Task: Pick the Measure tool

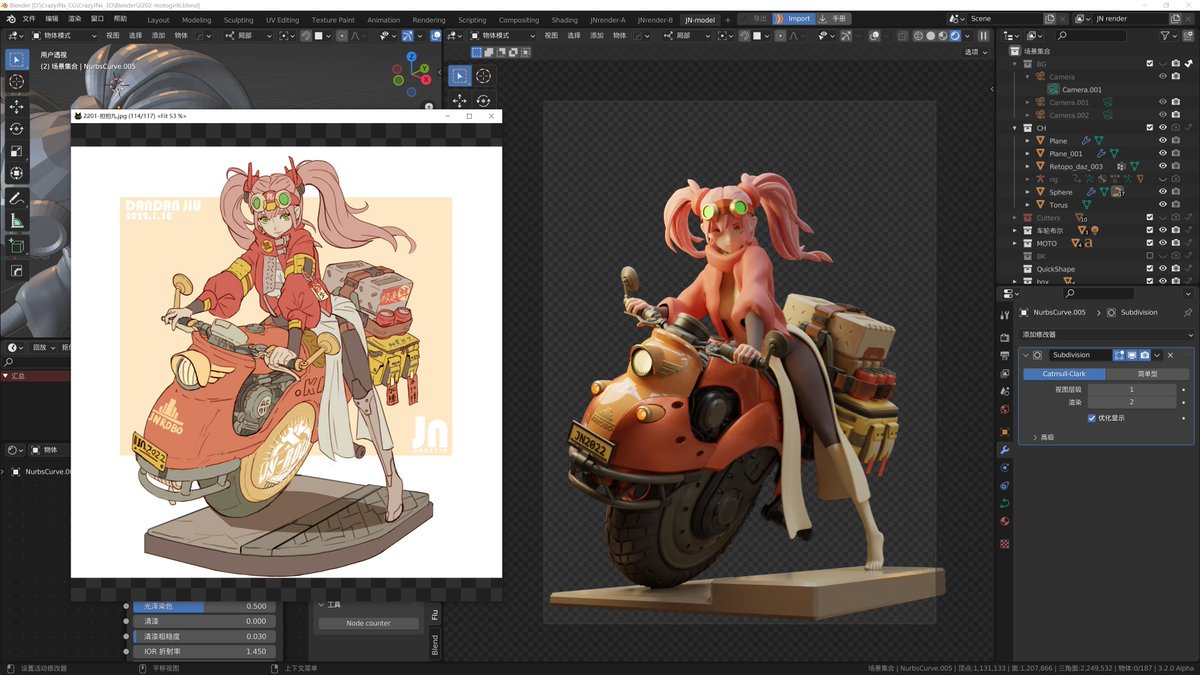Action: [16, 220]
